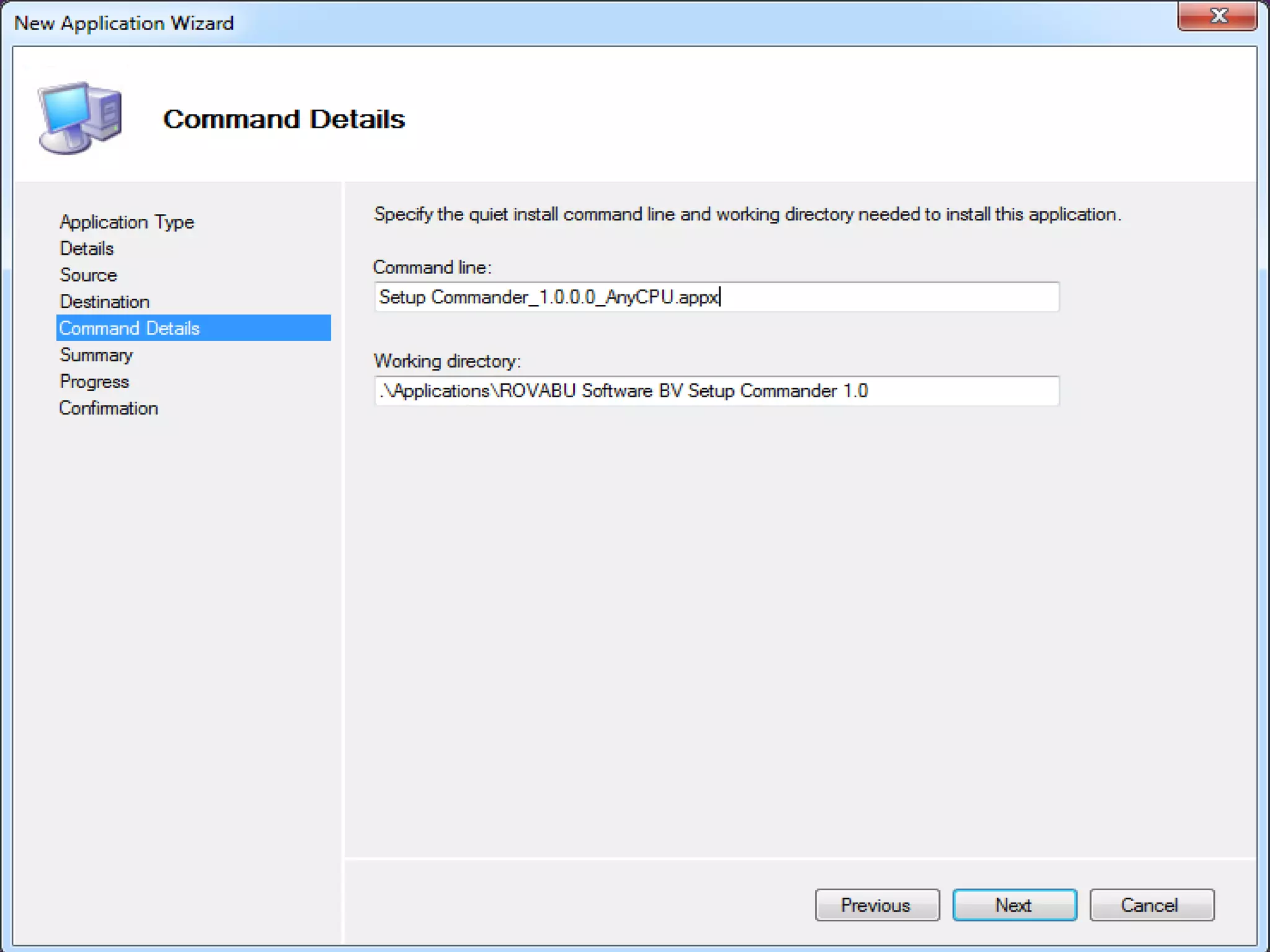Close the New Application Wizard window

click(1217, 16)
